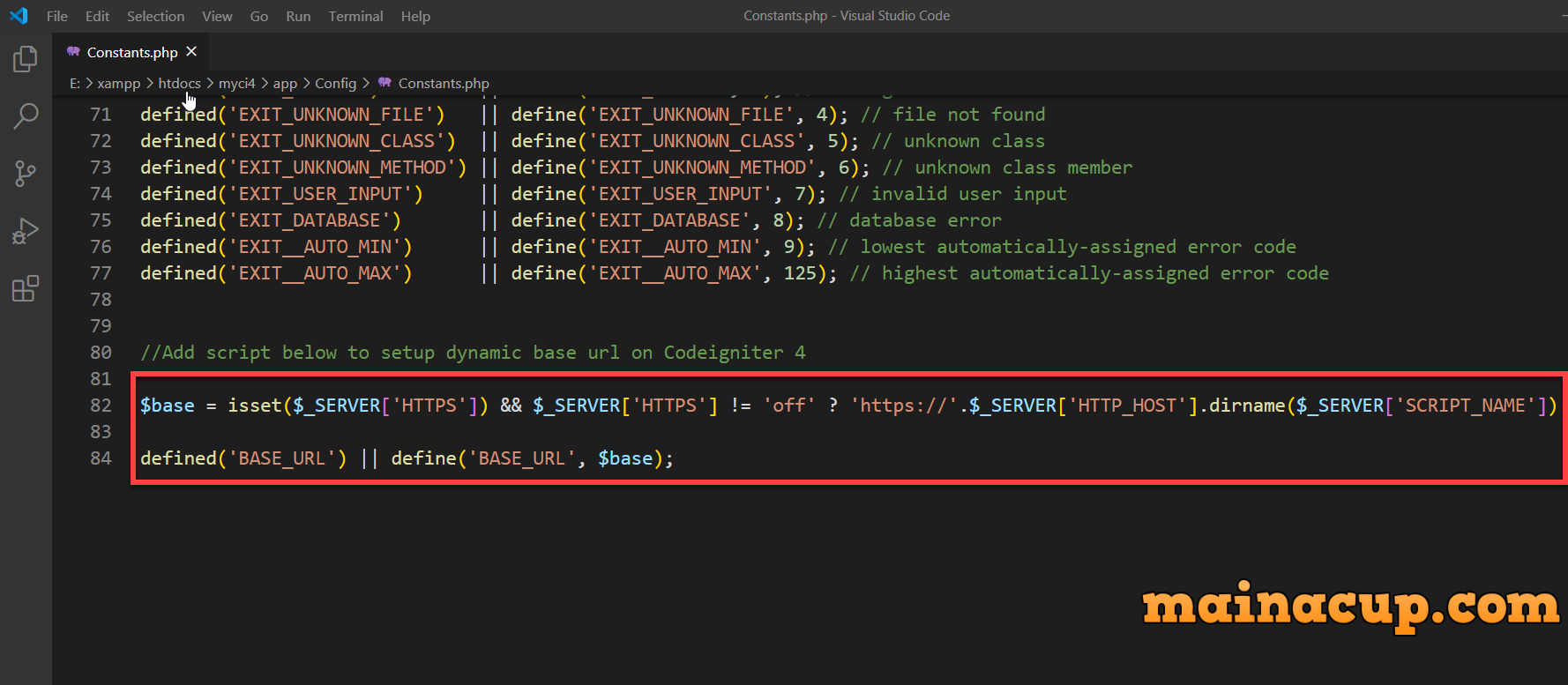Open the Selection menu
Screen dimensions: 1568x685
[x=155, y=16]
